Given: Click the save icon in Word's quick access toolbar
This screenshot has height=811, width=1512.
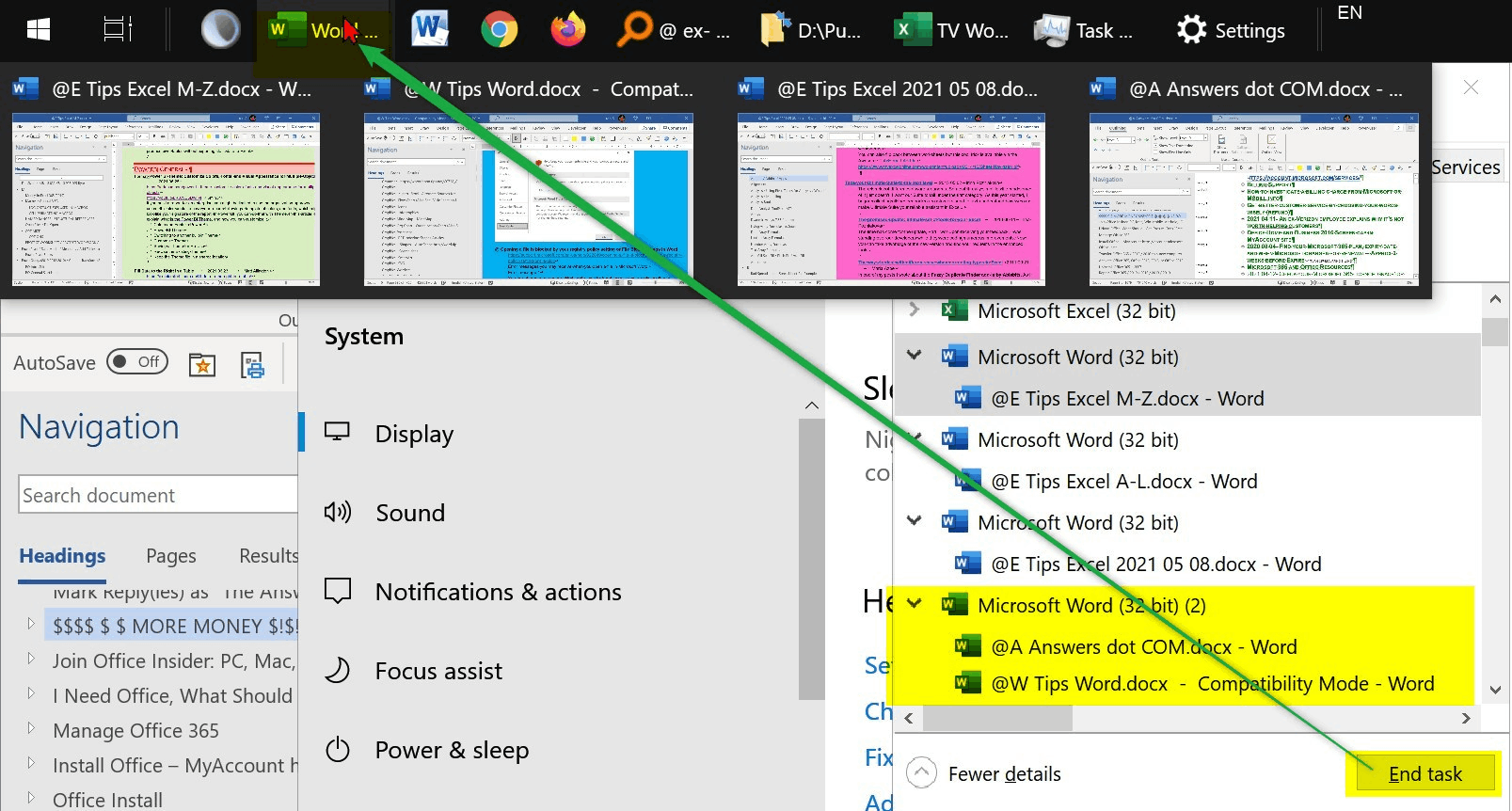Looking at the screenshot, I should [x=252, y=364].
